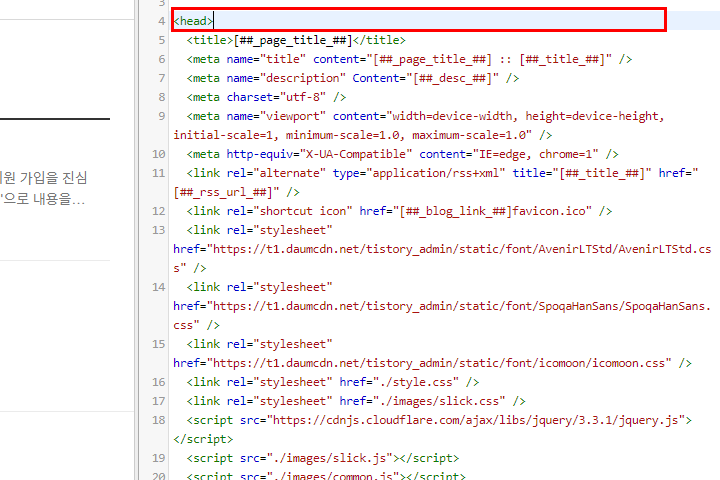Click the preview text '으로 내용을...'
720x480 pixels.
(x=43, y=199)
